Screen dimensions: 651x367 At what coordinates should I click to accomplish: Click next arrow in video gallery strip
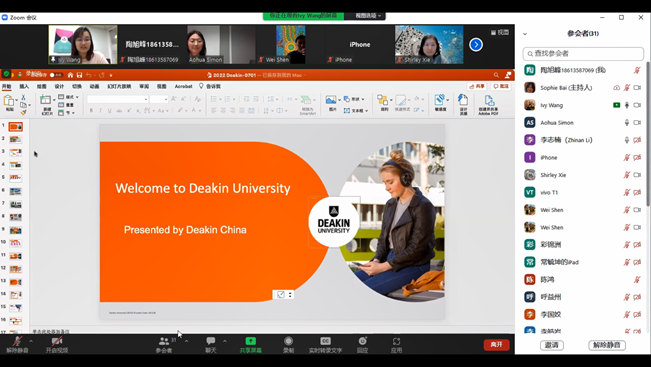click(476, 44)
